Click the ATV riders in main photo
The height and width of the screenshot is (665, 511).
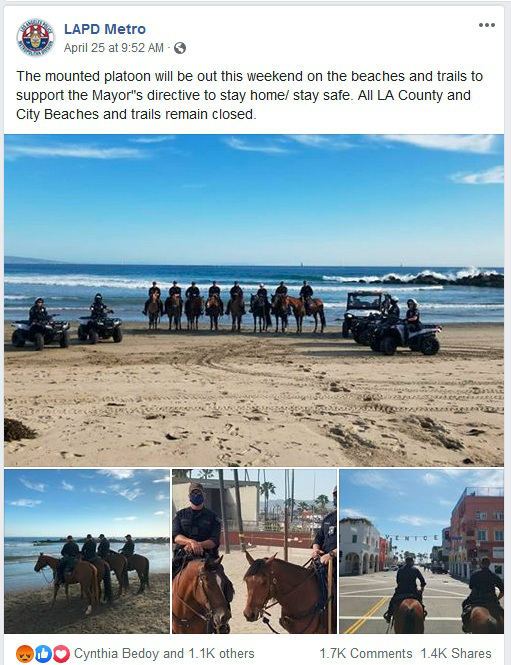click(67, 322)
